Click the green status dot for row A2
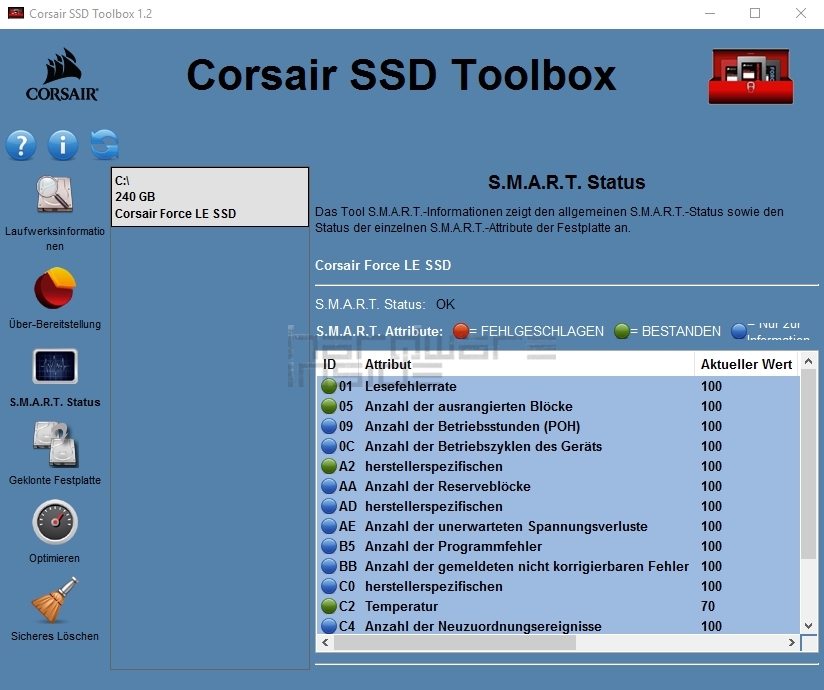The height and width of the screenshot is (690, 824). (329, 466)
